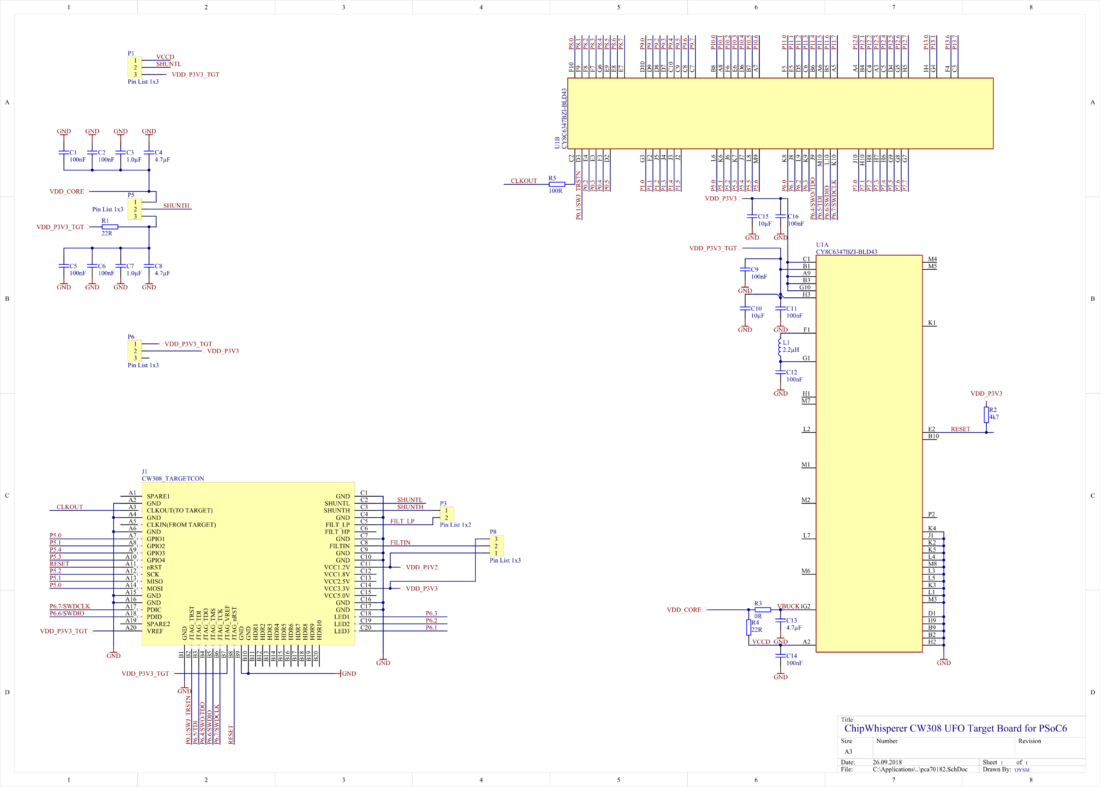Image resolution: width=1100 pixels, height=787 pixels.
Task: Select capacitor C10 10µF
Action: (x=745, y=311)
